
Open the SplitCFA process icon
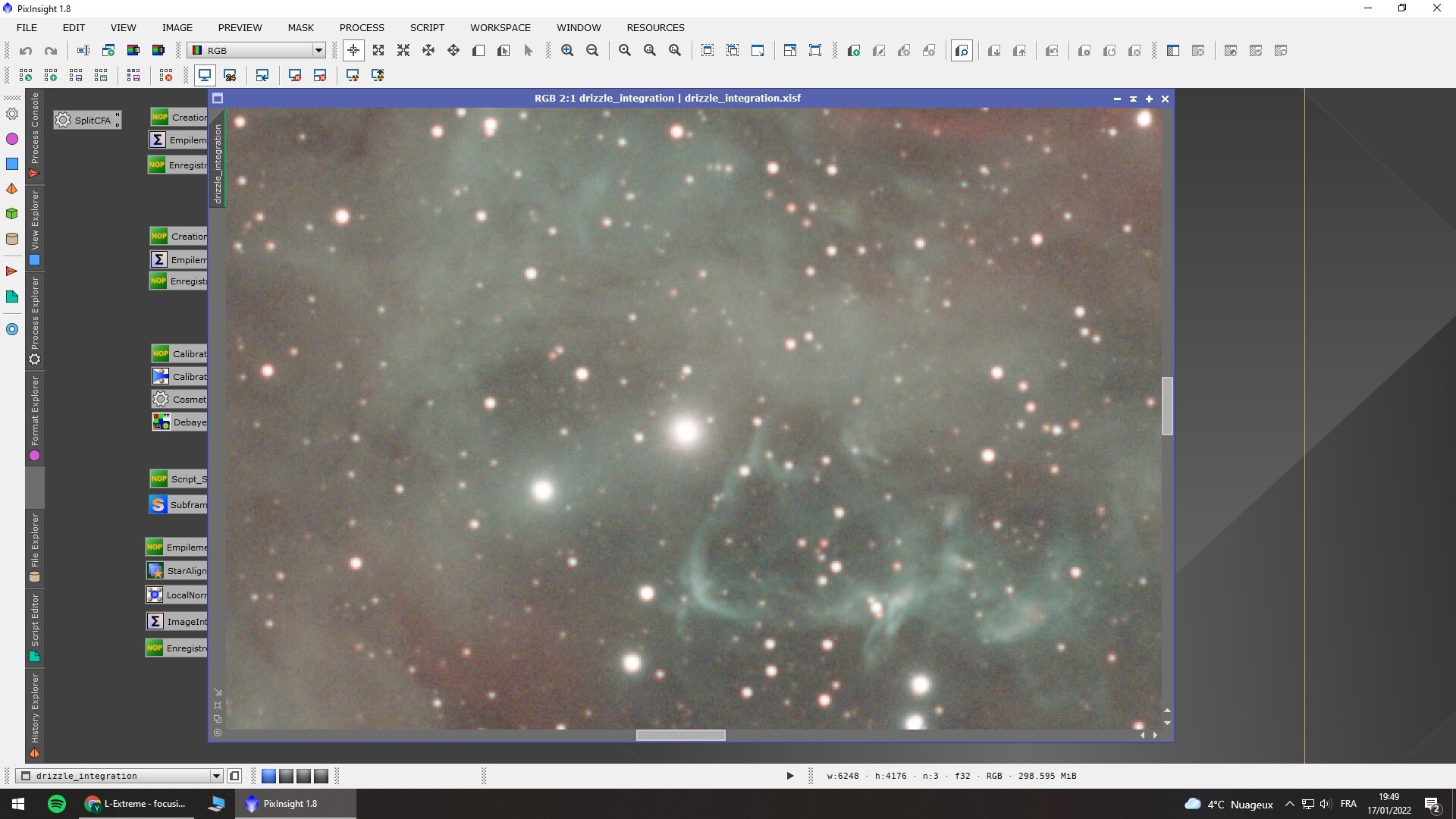pos(87,120)
